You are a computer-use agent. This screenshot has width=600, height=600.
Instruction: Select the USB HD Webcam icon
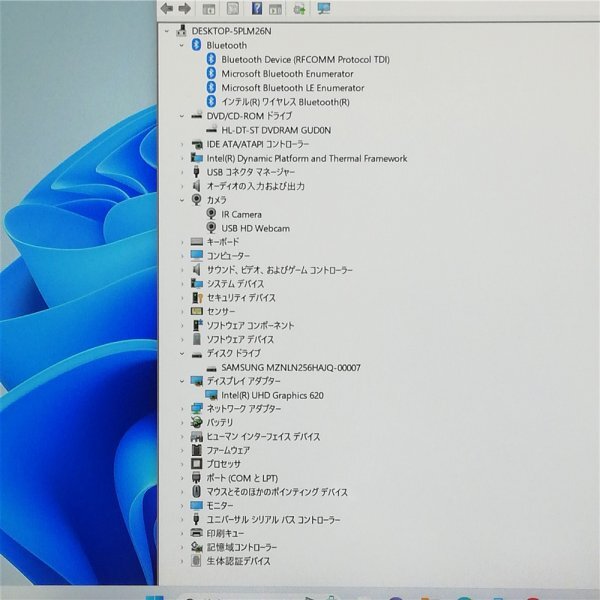click(211, 228)
